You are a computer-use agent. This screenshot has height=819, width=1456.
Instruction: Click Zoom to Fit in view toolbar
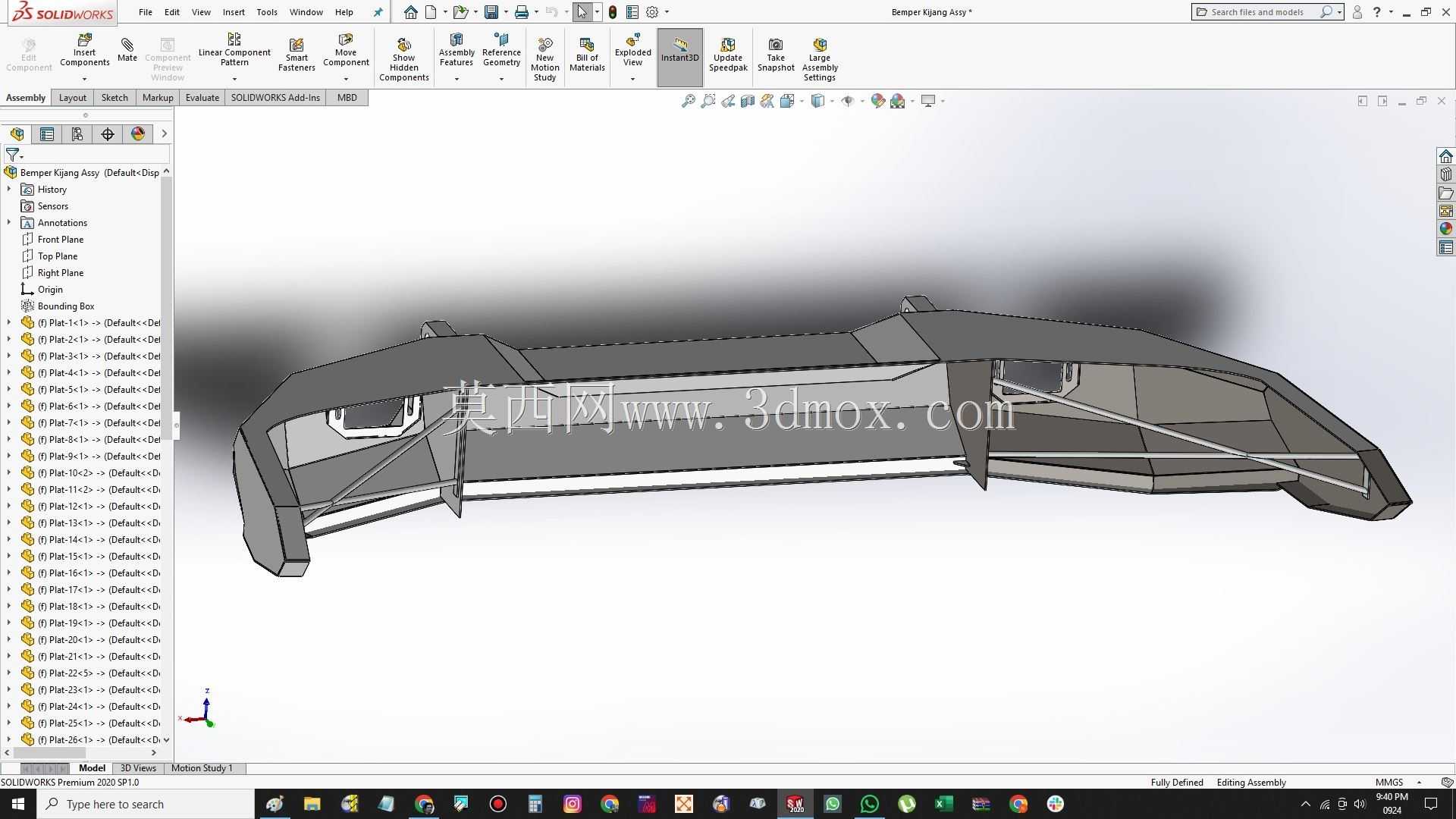click(x=688, y=101)
